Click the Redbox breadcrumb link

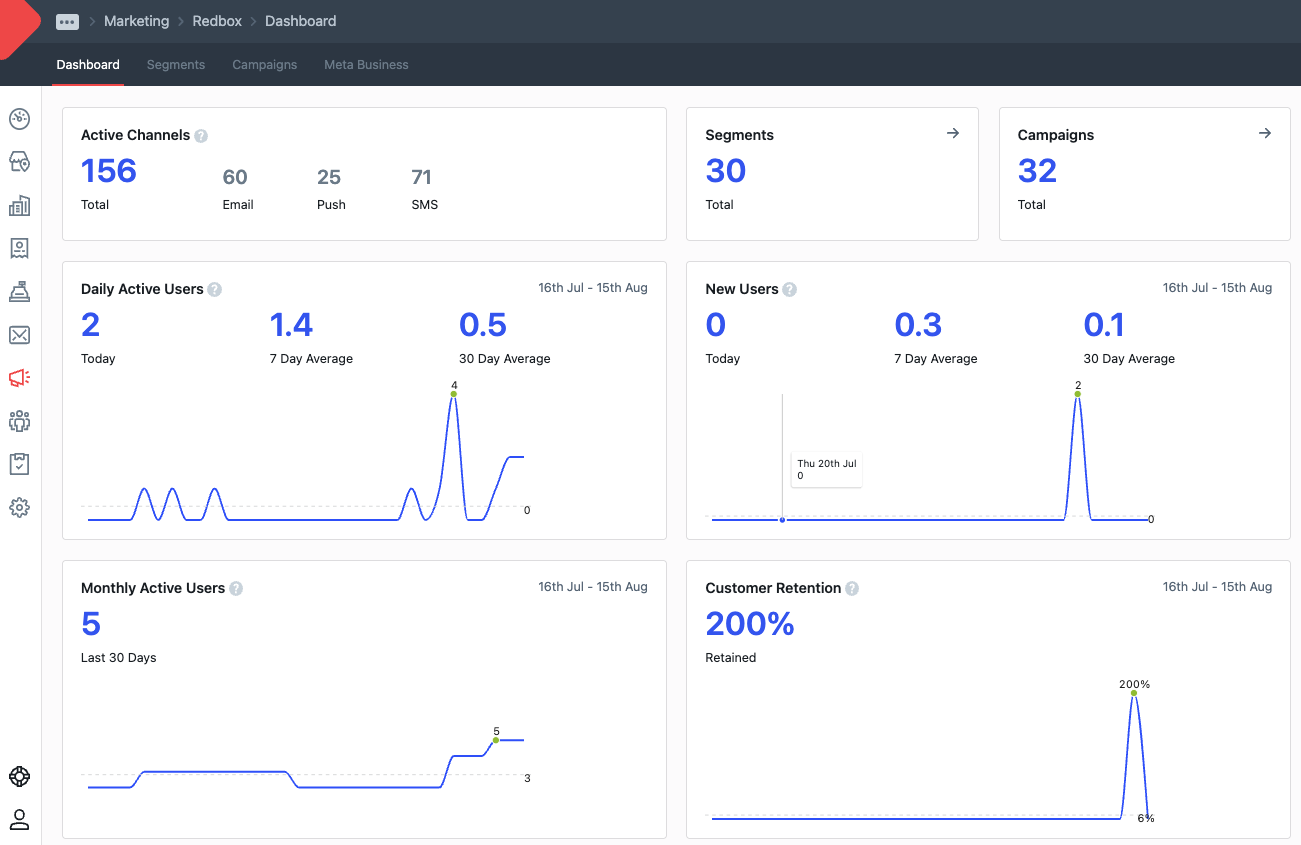[x=217, y=21]
